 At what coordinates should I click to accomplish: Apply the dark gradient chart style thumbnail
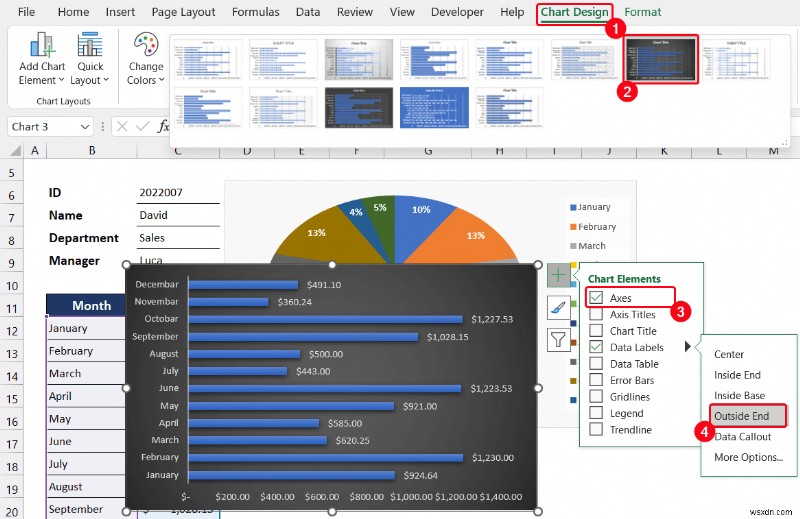click(x=661, y=59)
